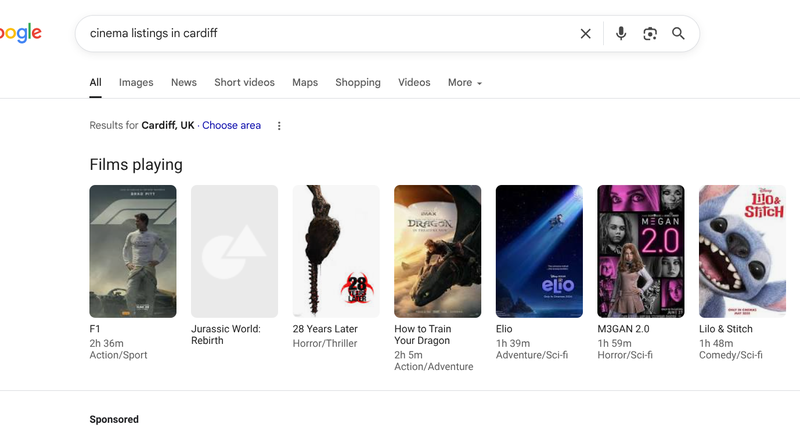Viewport: 800px width, 428px height.
Task: Click the Jurassic World: Rebirth title
Action: pos(226,335)
